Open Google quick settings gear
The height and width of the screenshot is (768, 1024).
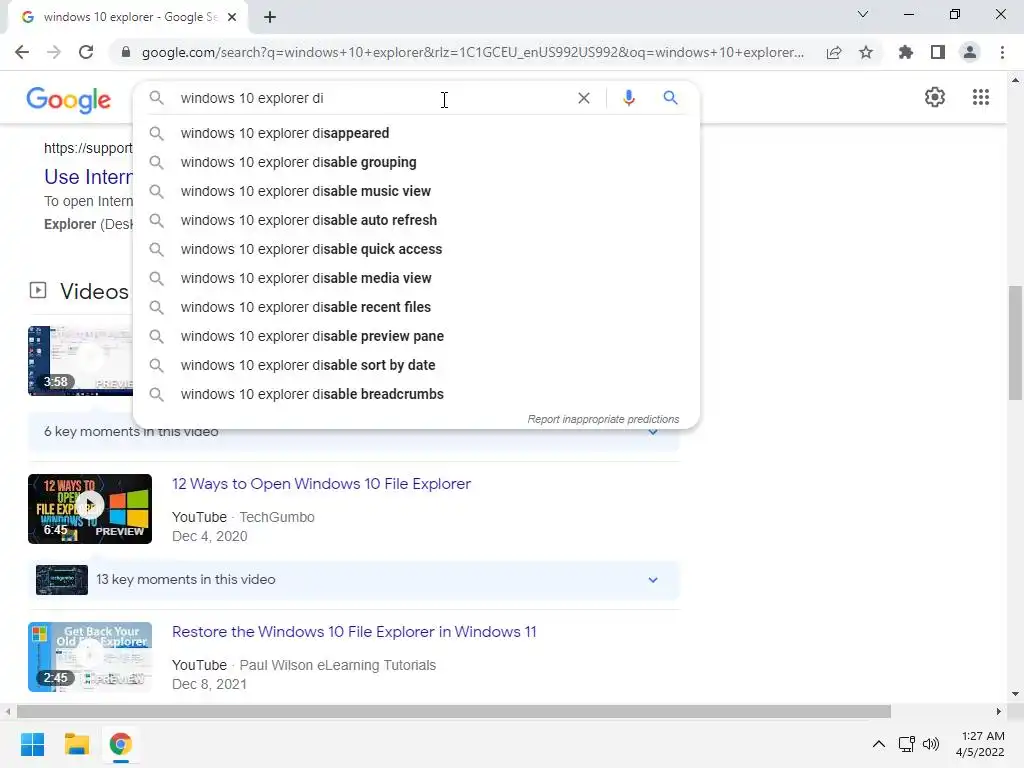(x=935, y=97)
